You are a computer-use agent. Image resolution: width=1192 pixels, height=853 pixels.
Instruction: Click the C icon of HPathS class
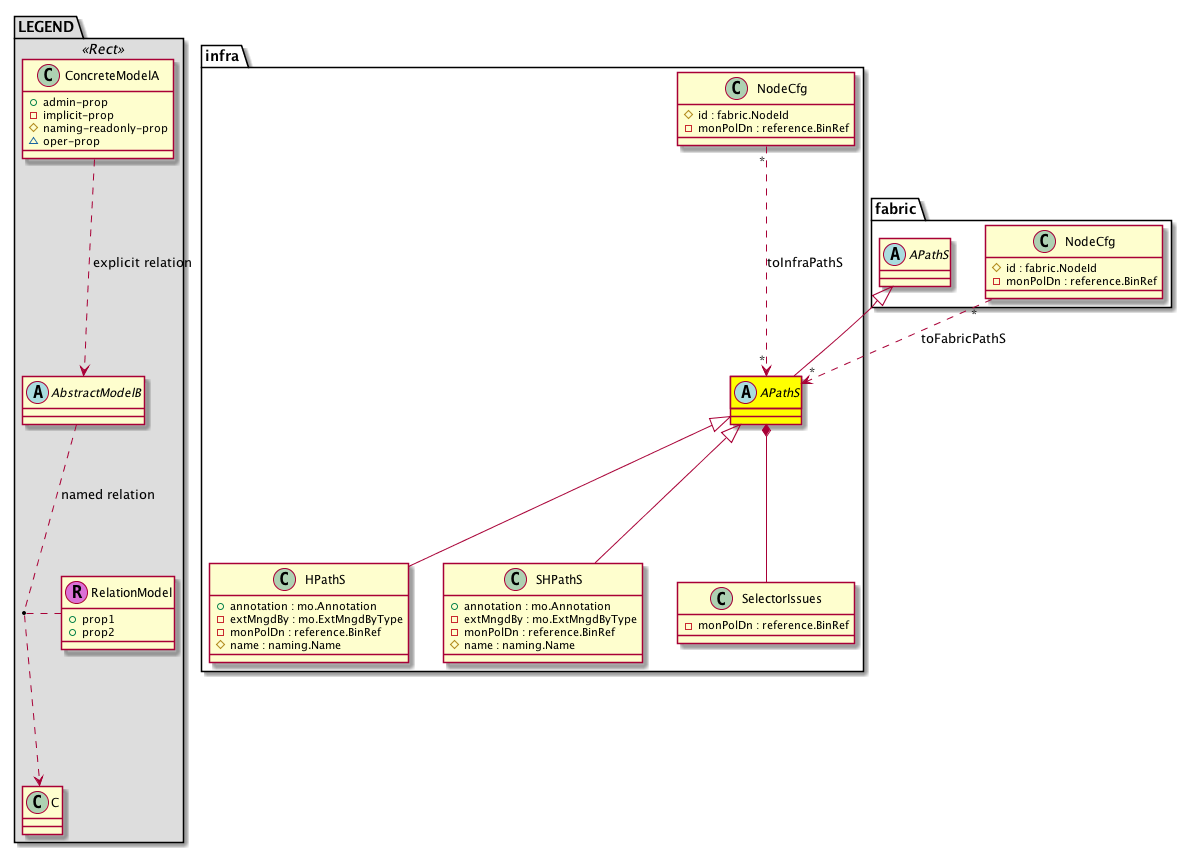pyautogui.click(x=286, y=579)
